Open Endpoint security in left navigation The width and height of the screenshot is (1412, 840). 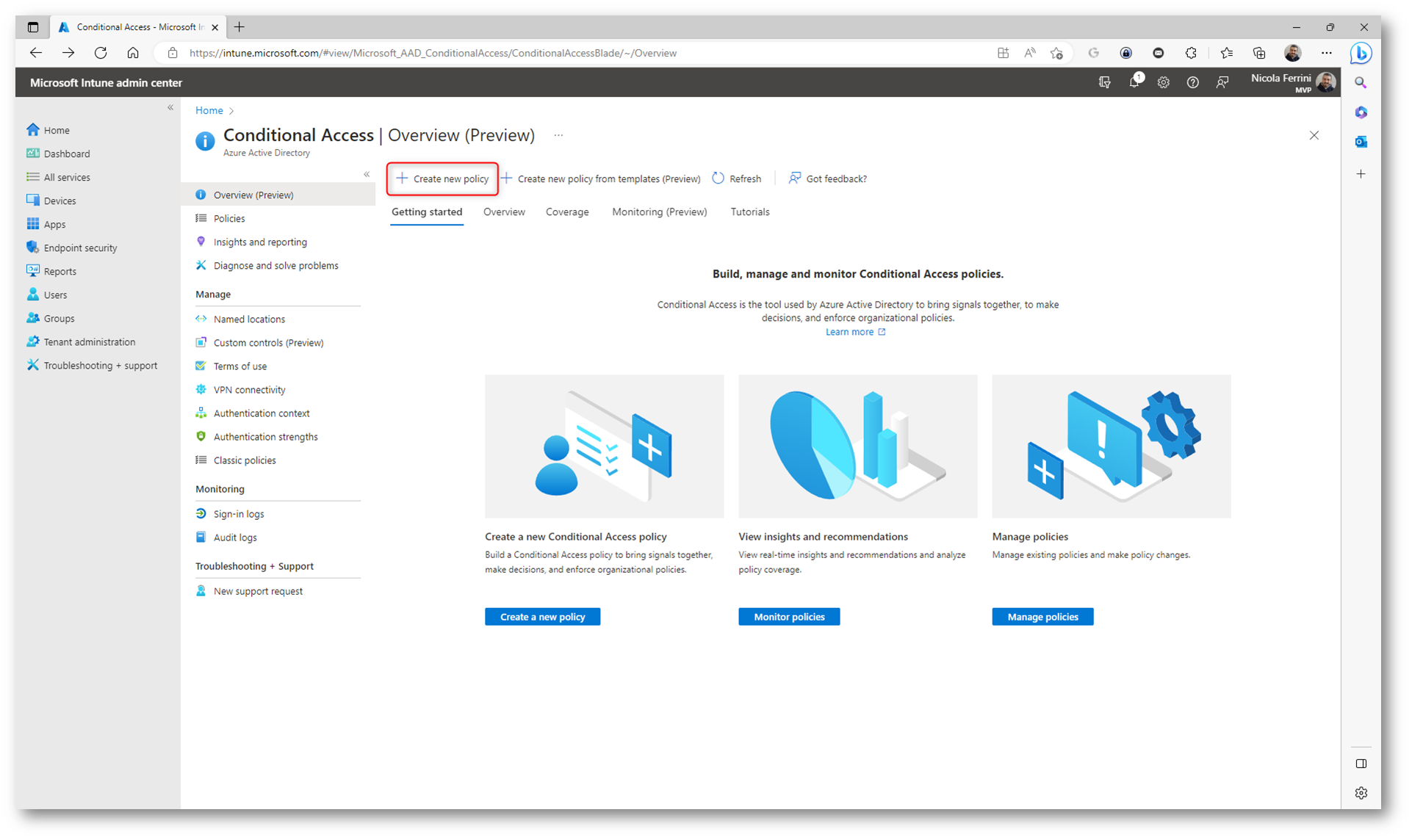click(x=80, y=248)
